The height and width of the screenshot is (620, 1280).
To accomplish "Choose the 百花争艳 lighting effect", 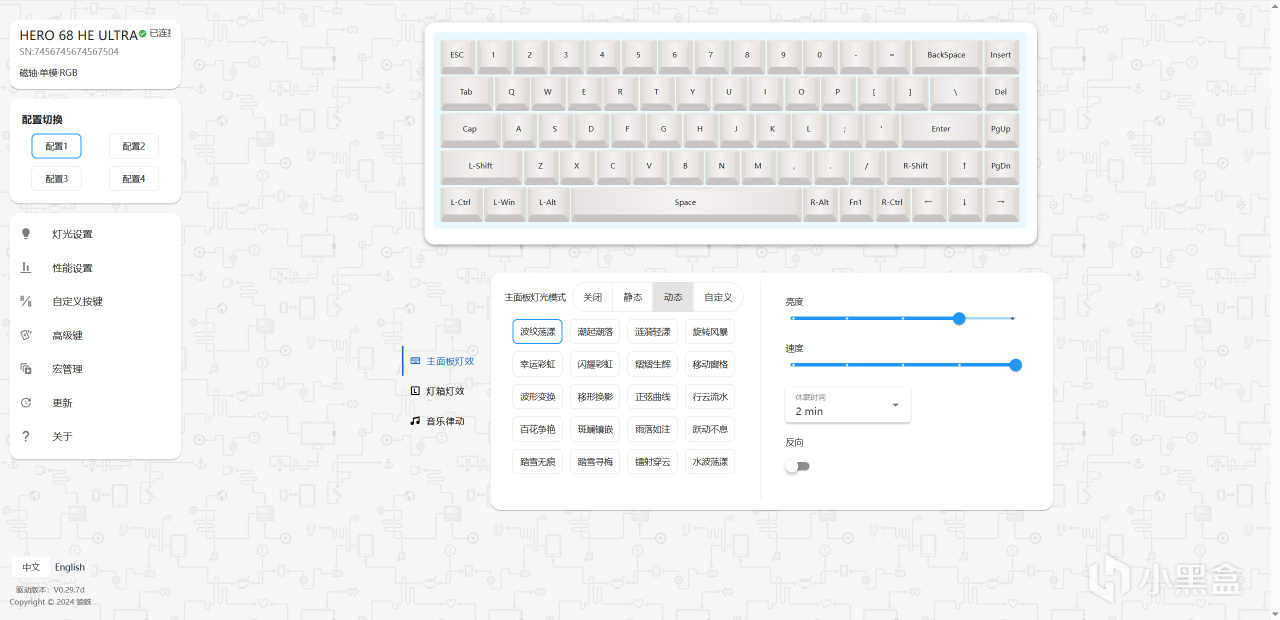I will point(538,429).
